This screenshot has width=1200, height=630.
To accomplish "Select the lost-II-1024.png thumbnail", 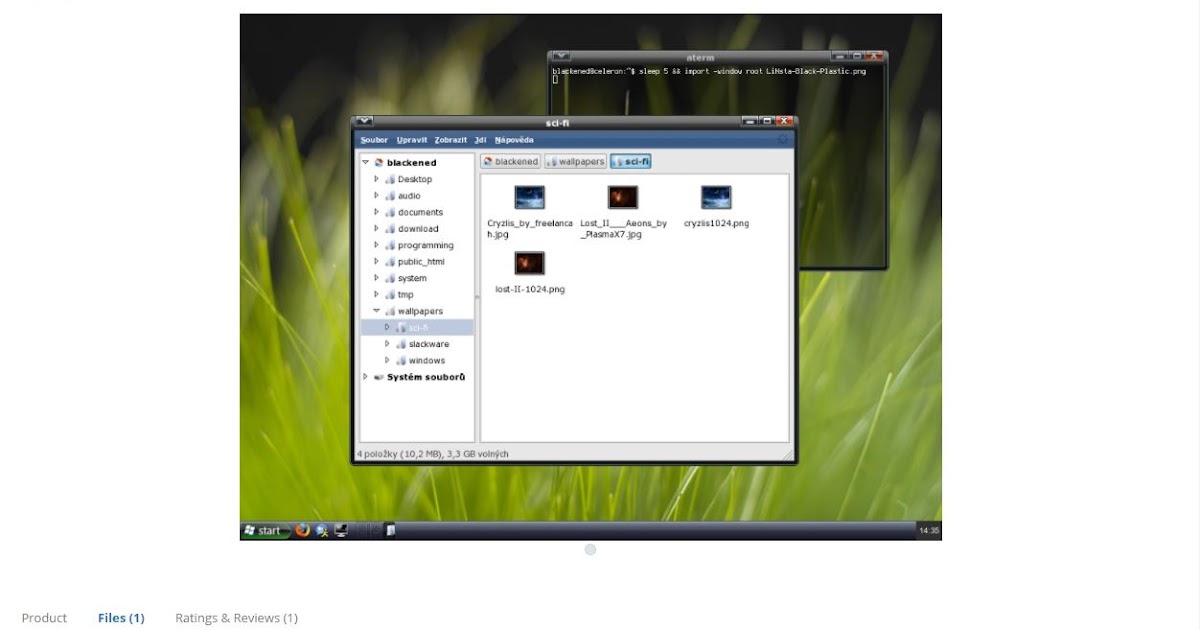I will (x=529, y=262).
